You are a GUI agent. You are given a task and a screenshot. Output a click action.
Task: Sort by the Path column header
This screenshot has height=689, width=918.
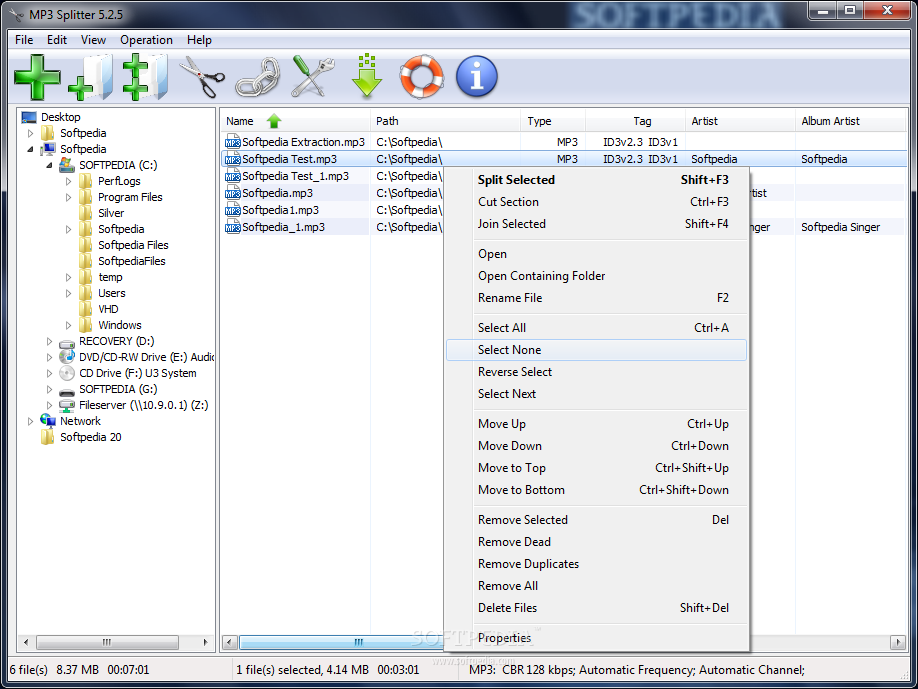(x=445, y=121)
